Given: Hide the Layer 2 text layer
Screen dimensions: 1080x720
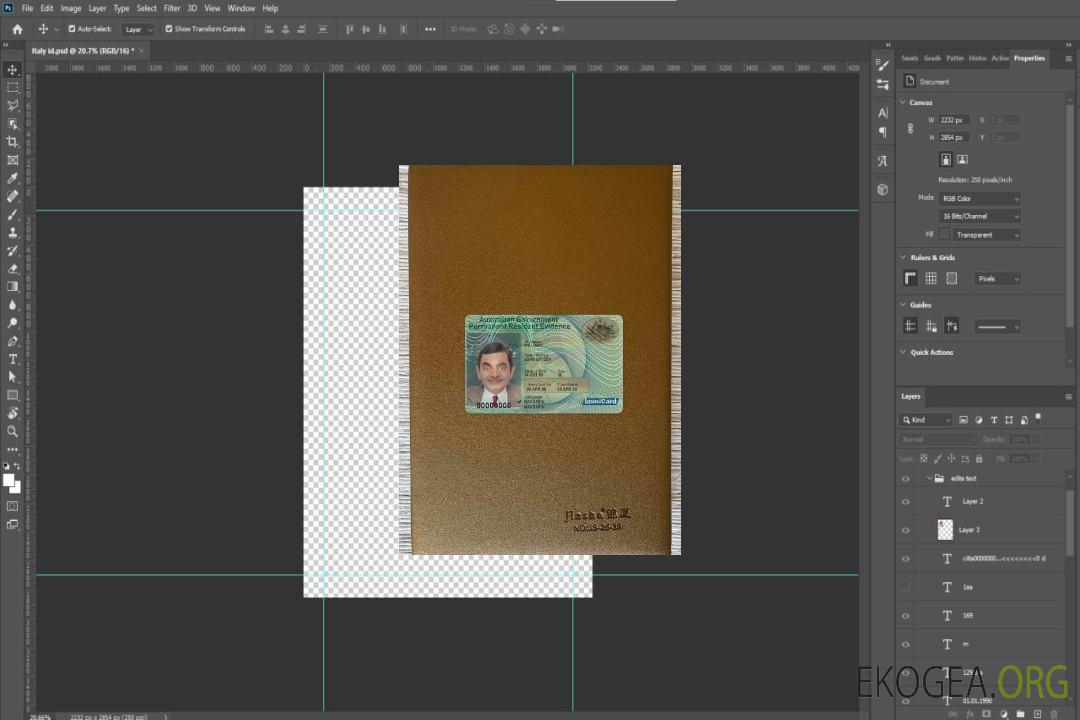Looking at the screenshot, I should (906, 502).
